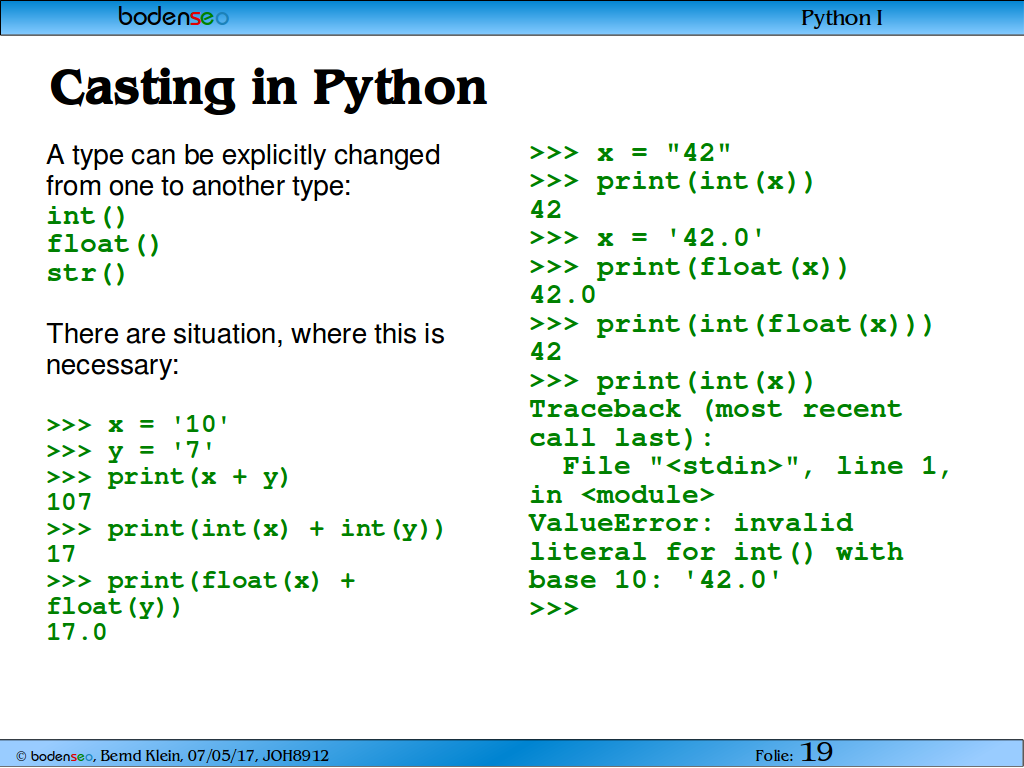
Task: Click the line 'call last):'
Action: pos(621,438)
